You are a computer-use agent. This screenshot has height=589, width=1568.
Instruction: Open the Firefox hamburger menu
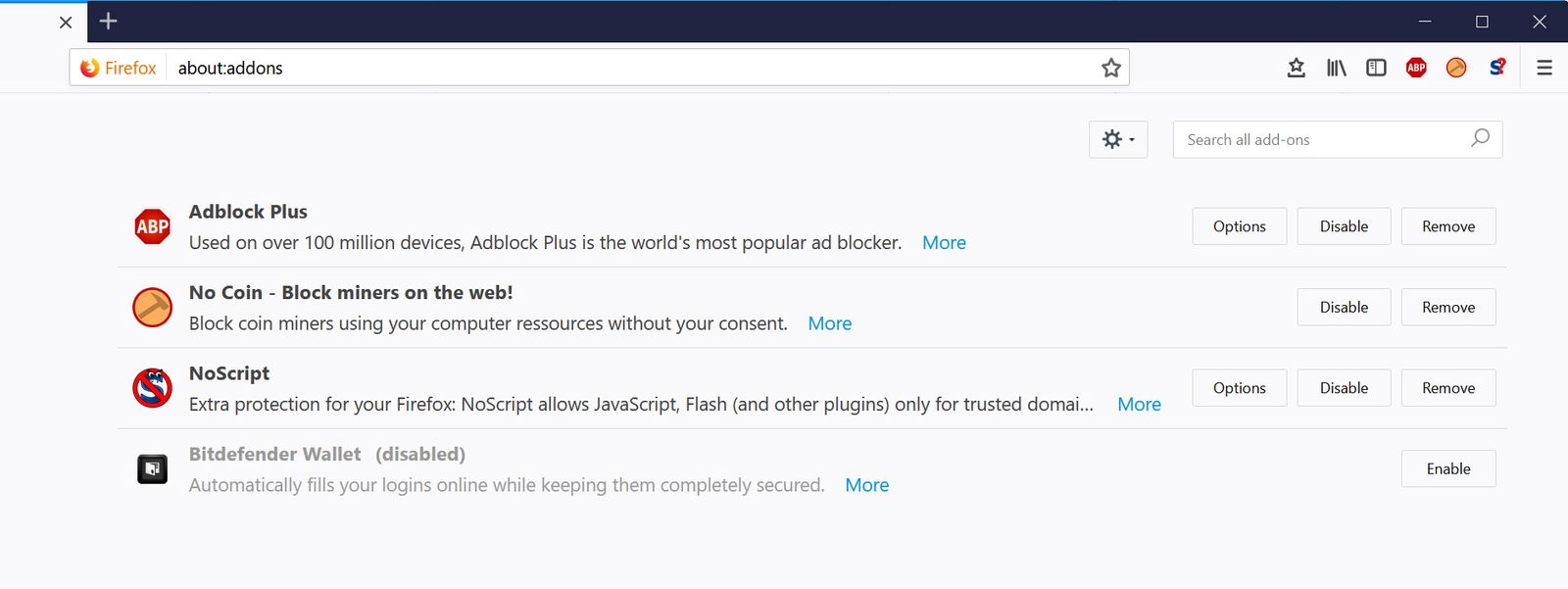point(1543,67)
